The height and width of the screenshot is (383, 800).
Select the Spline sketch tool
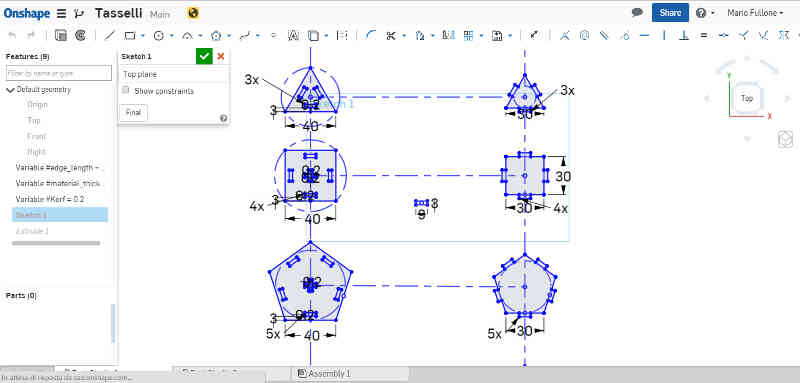point(245,35)
